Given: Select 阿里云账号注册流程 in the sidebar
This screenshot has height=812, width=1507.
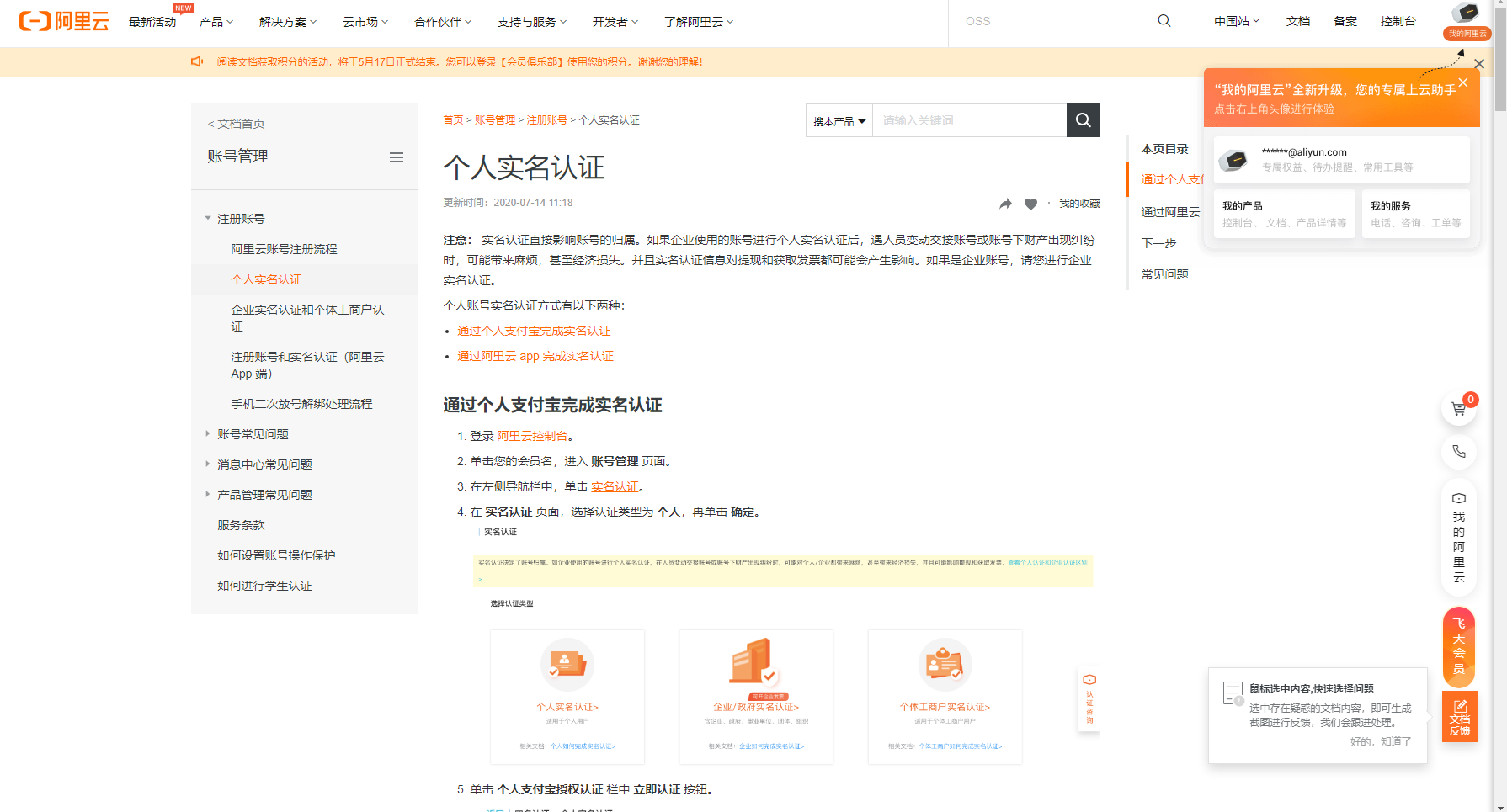Looking at the screenshot, I should coord(284,249).
